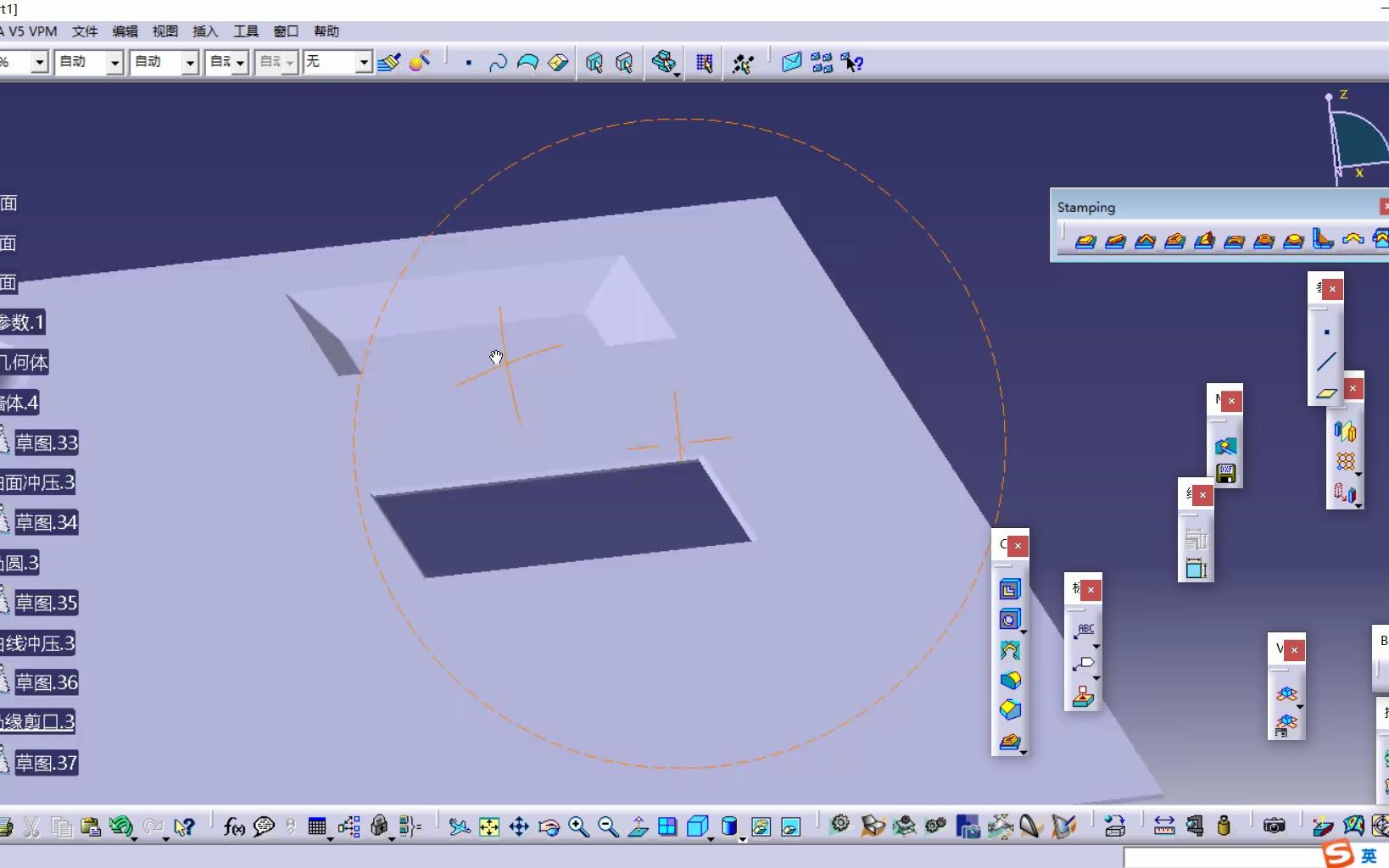Select 几何体 node in the tree
This screenshot has height=868, width=1389.
[x=25, y=362]
